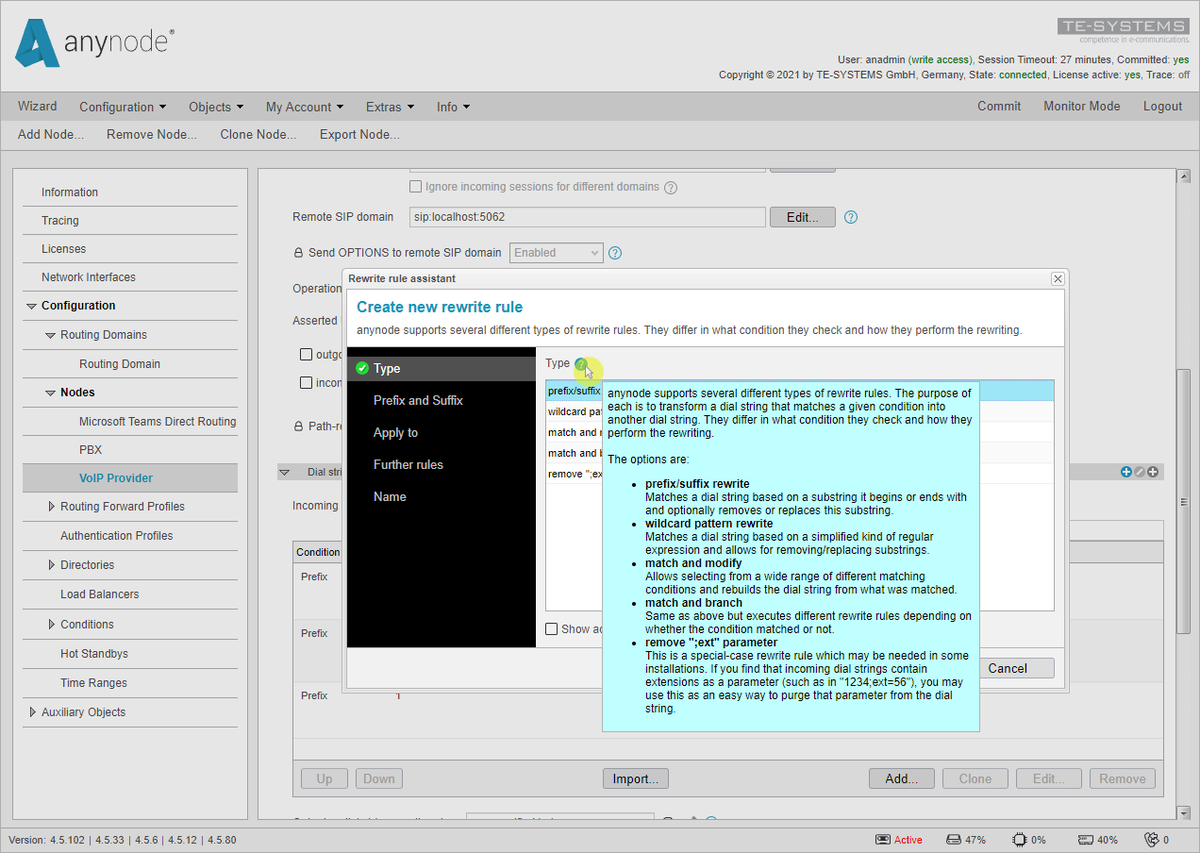Click Remove Node... in the toolbar
This screenshot has width=1200, height=853.
tap(152, 134)
